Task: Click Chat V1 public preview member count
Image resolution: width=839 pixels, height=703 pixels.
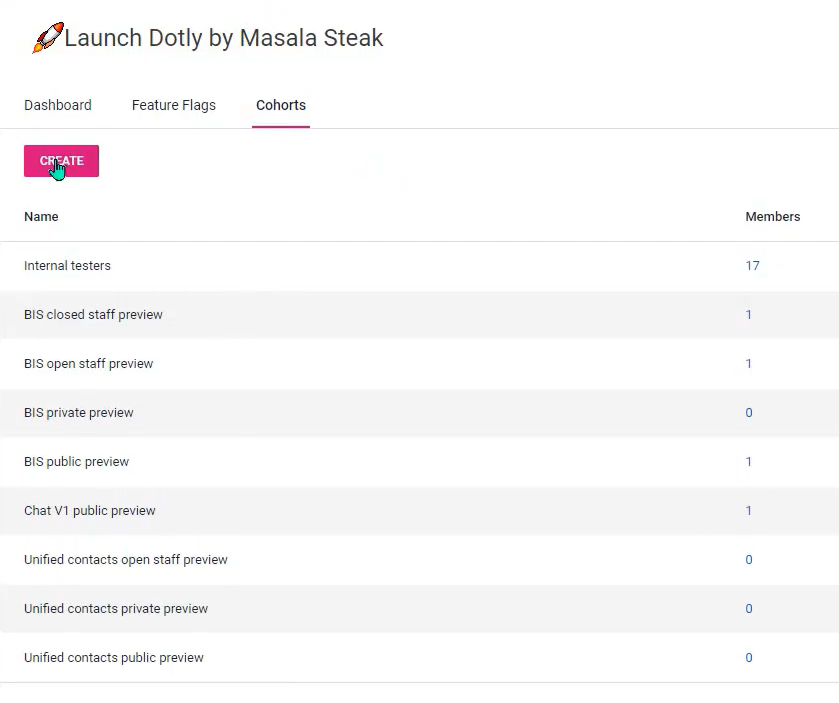Action: pos(748,511)
